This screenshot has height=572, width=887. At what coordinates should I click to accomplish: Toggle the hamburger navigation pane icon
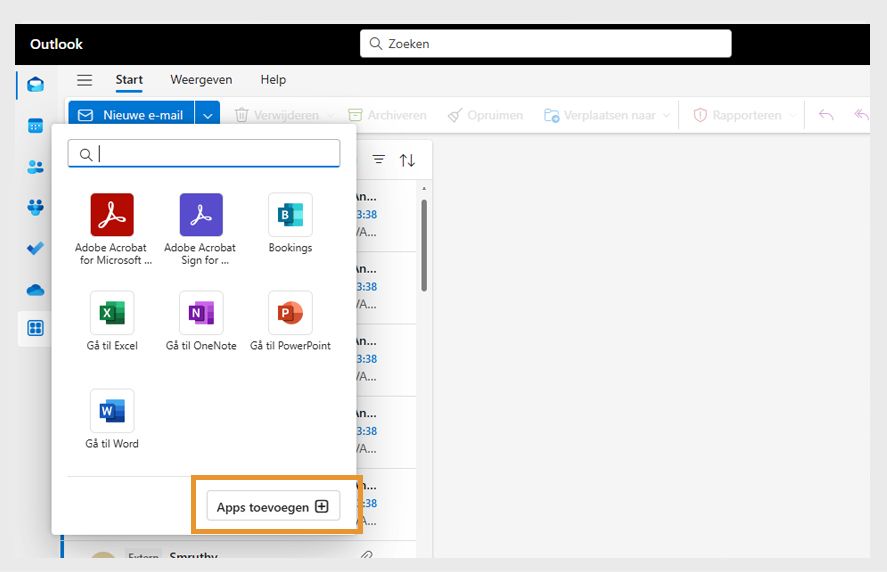[x=85, y=80]
